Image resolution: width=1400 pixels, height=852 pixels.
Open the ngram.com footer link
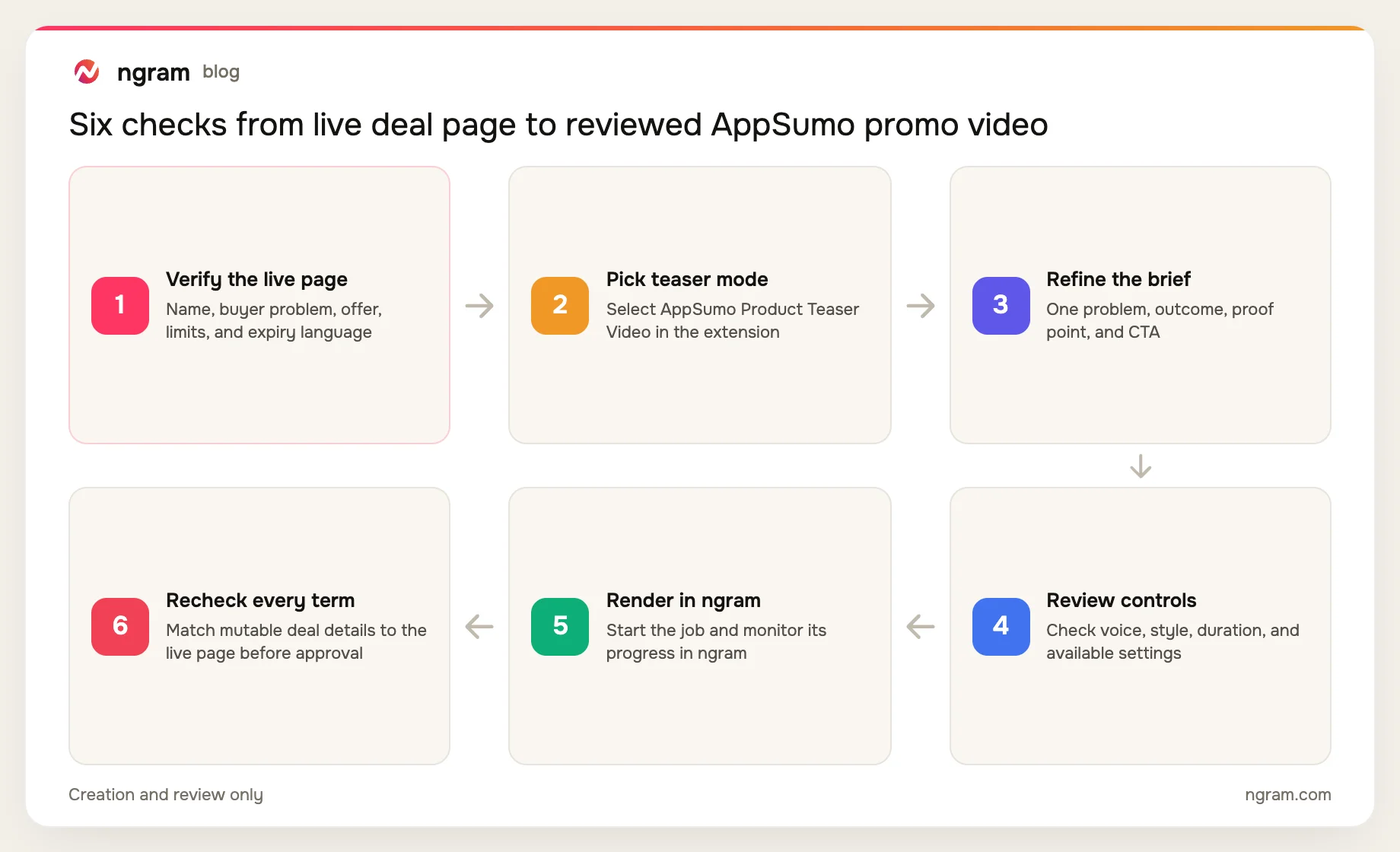coord(1287,794)
